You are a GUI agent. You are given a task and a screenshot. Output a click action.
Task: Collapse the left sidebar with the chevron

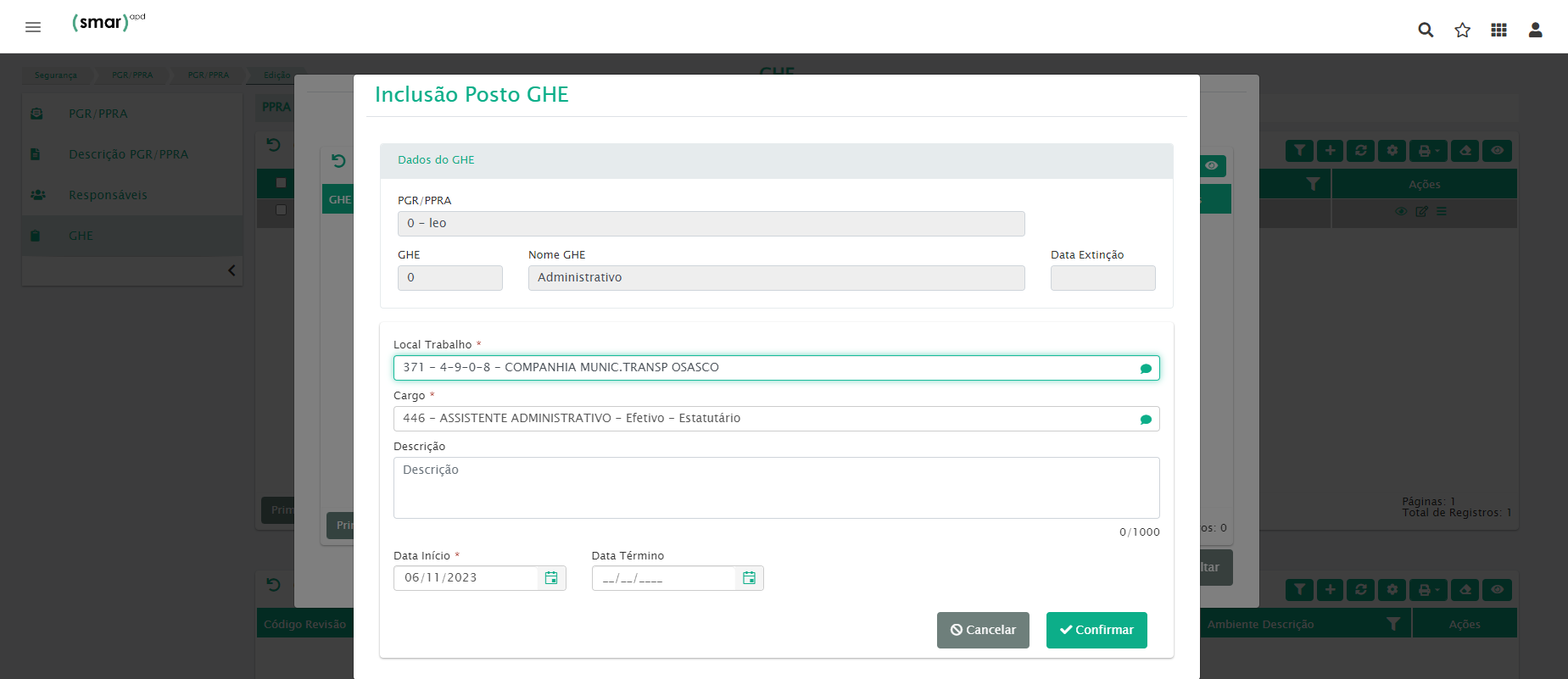pyautogui.click(x=232, y=270)
